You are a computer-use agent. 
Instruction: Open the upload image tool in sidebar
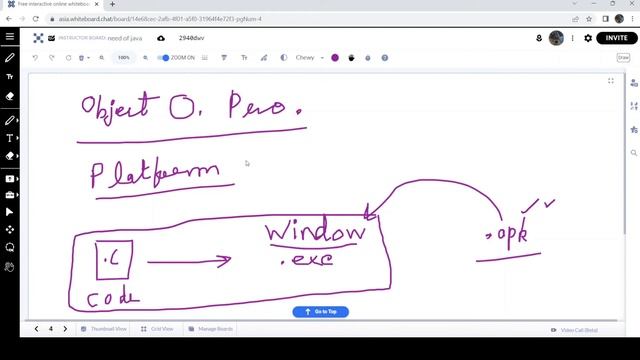coord(10,179)
